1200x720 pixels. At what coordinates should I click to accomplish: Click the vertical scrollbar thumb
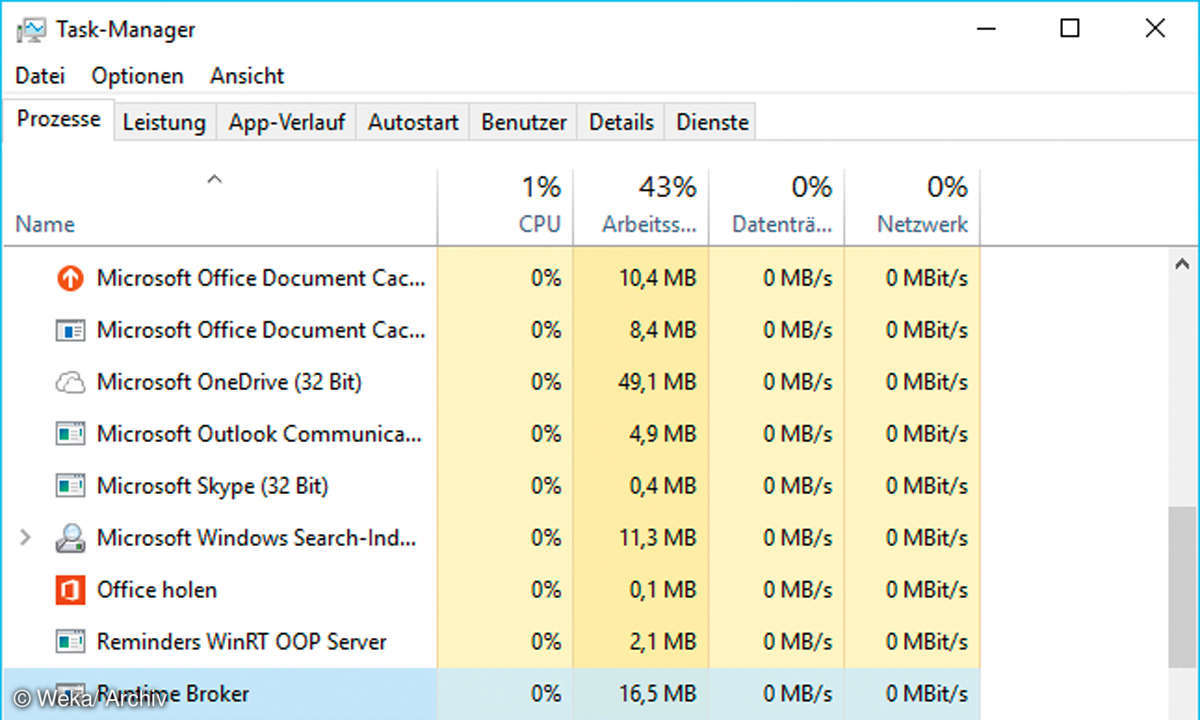tap(1181, 587)
